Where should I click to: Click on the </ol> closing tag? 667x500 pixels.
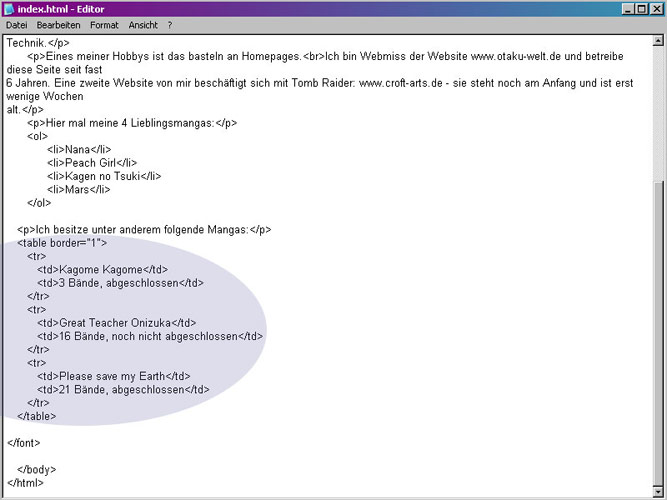39,203
